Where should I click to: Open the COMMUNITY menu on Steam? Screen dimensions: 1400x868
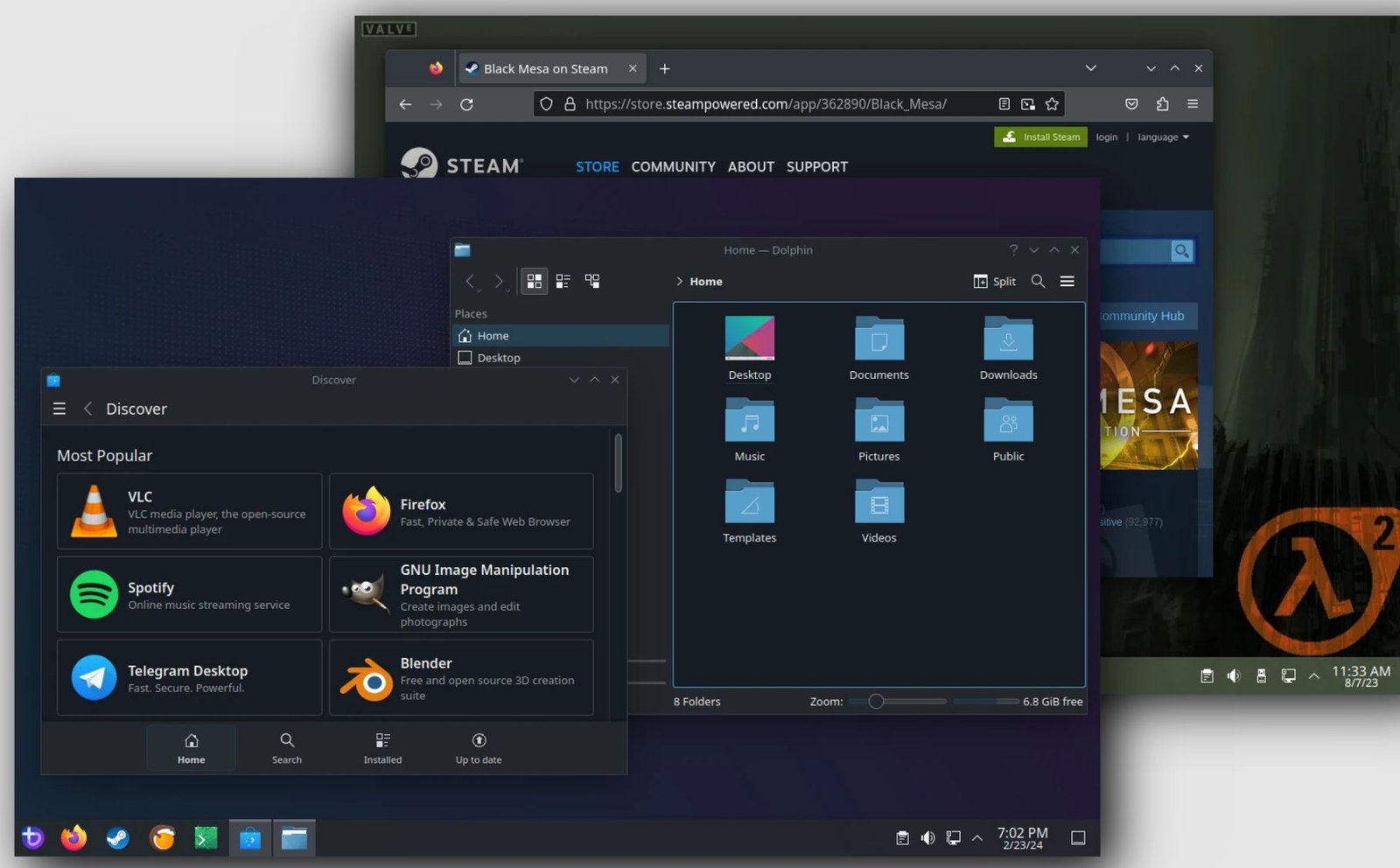point(673,166)
